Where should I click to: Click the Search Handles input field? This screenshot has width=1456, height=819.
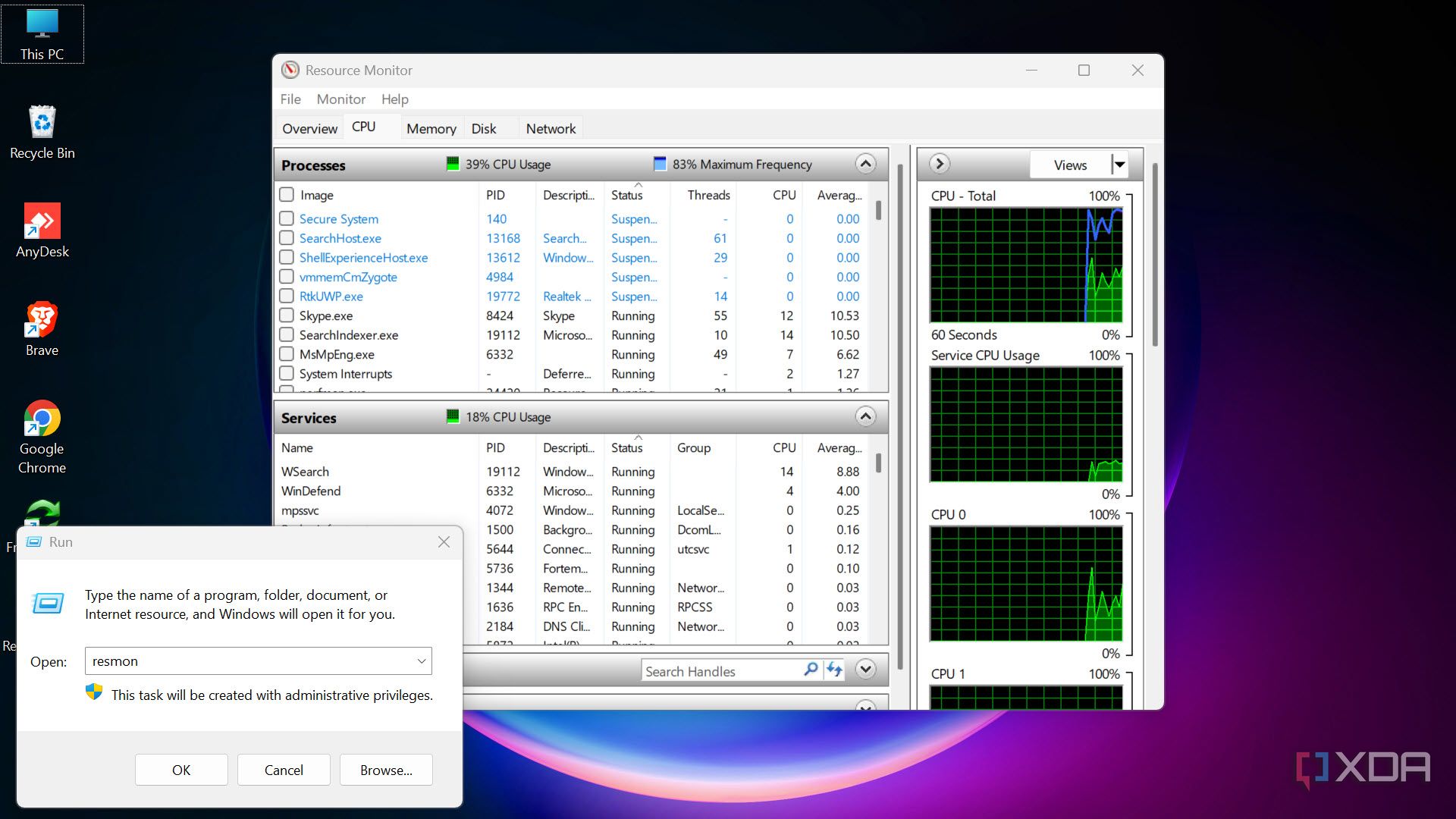click(x=721, y=671)
